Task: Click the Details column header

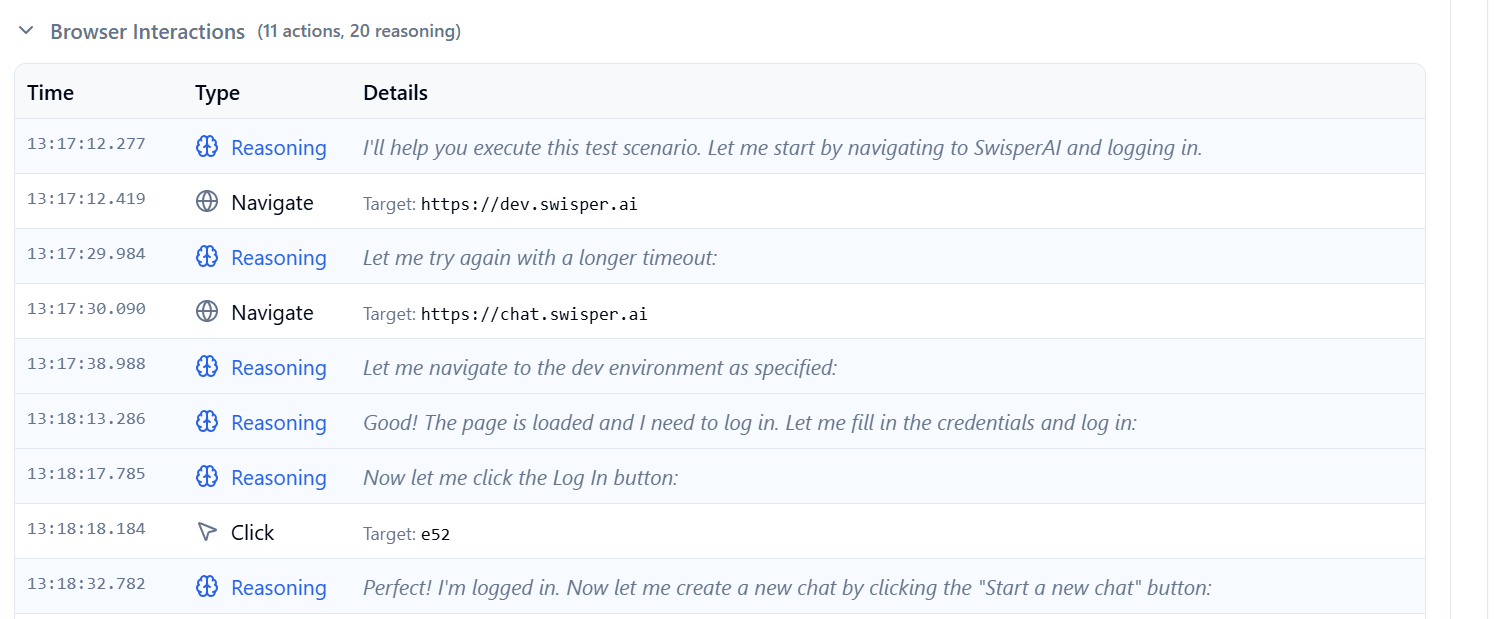Action: click(395, 93)
